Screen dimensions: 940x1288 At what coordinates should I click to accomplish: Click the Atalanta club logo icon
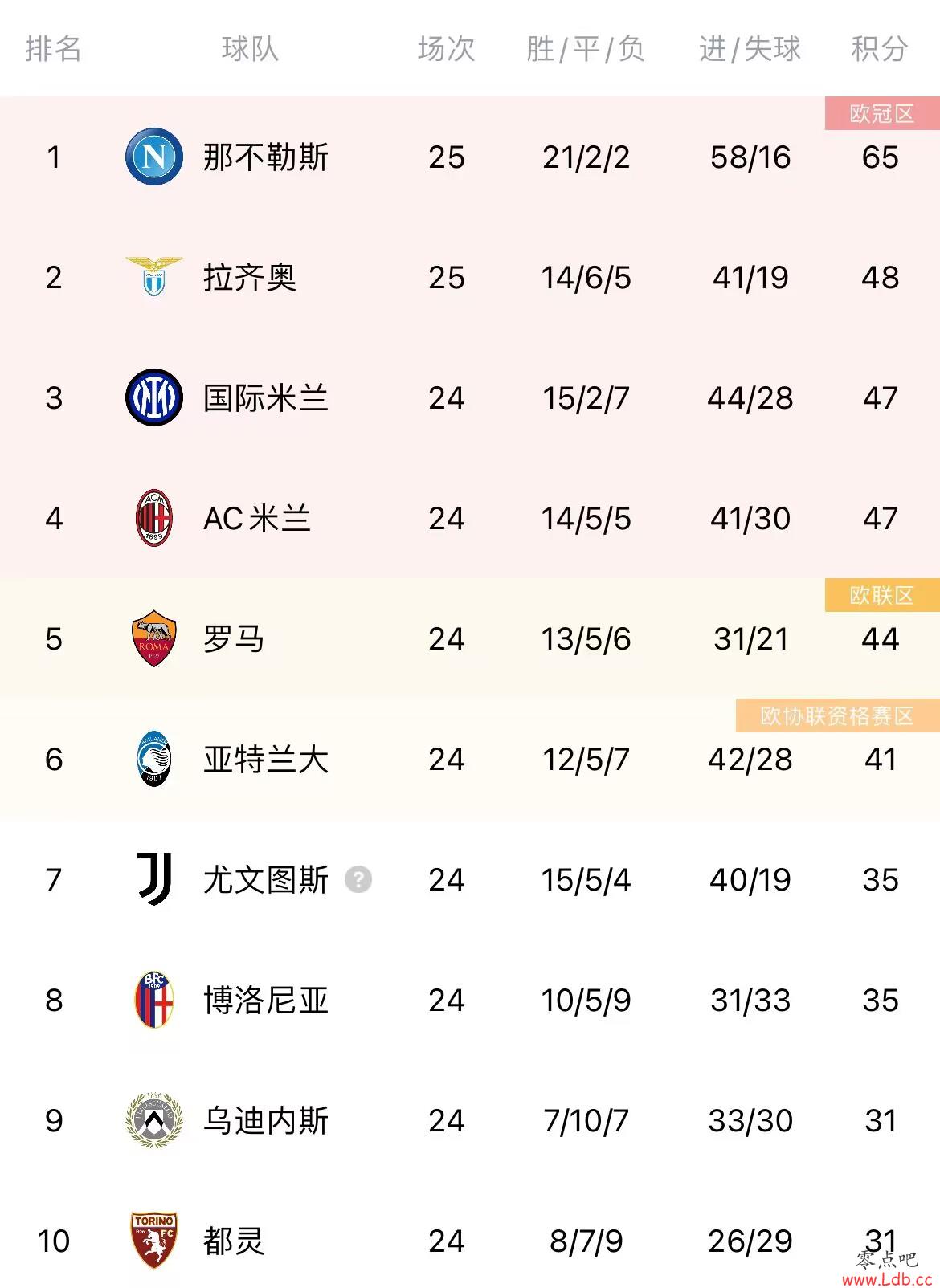(154, 759)
